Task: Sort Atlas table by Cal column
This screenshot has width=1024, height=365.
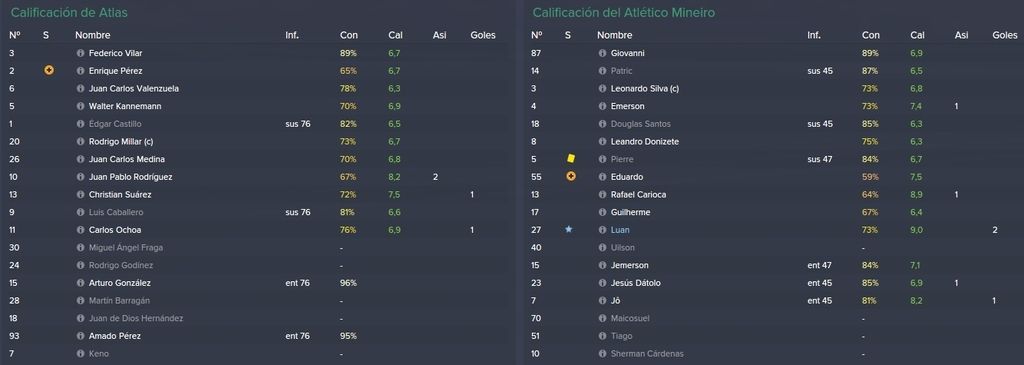Action: [395, 35]
